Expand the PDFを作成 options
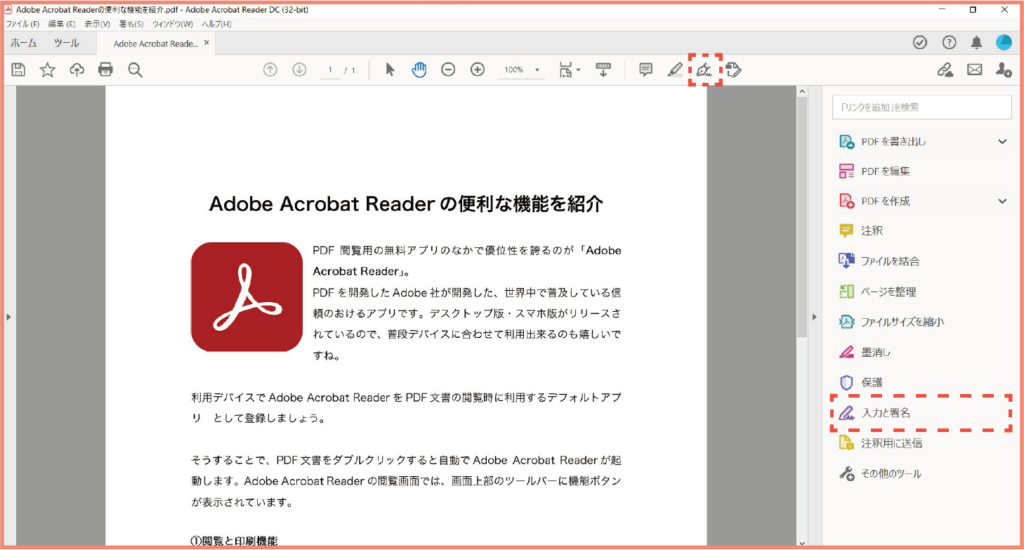 pos(1002,201)
